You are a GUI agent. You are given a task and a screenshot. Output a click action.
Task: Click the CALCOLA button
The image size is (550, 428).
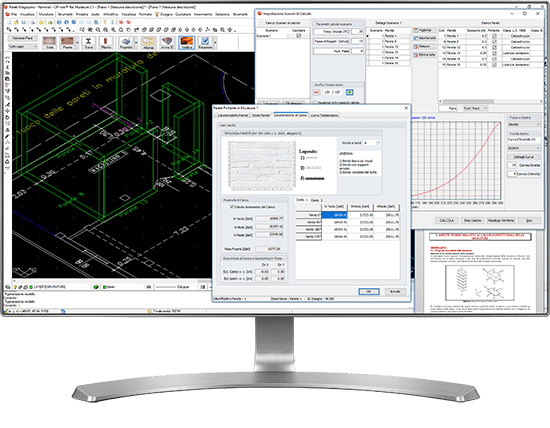pos(446,220)
